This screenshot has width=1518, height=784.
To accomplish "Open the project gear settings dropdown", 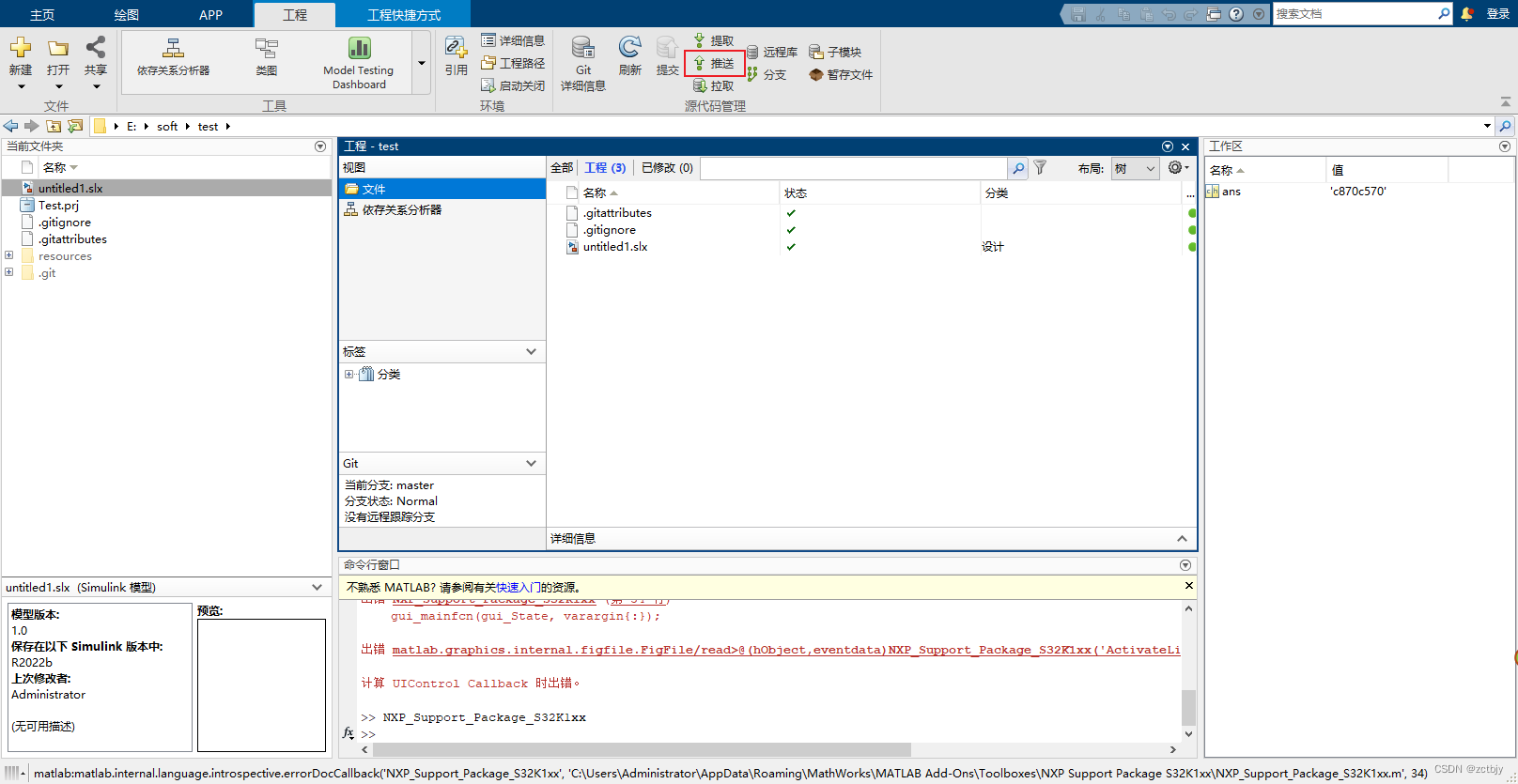I will coord(1178,167).
